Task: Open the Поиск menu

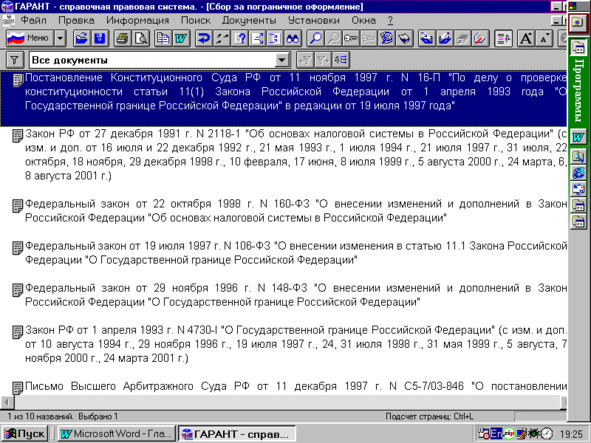Action: pos(196,20)
